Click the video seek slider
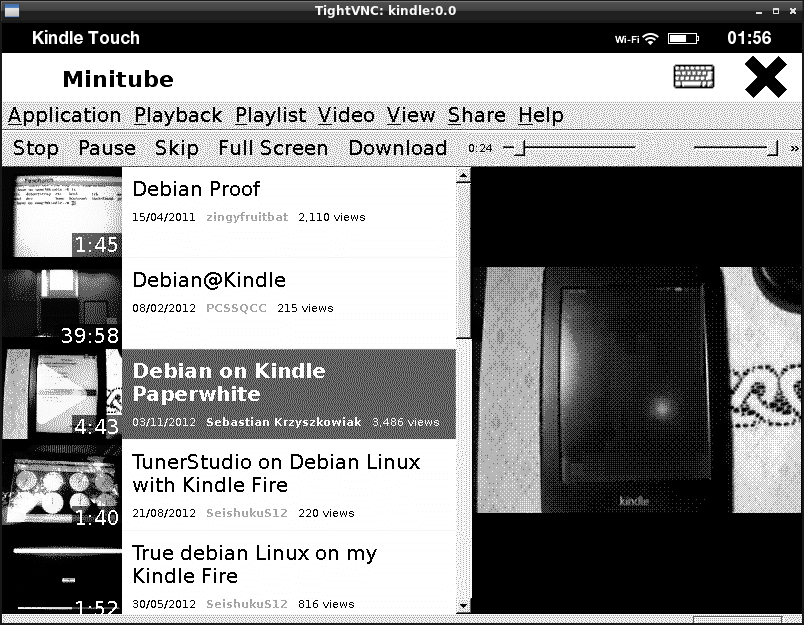804x625 pixels. coord(569,148)
